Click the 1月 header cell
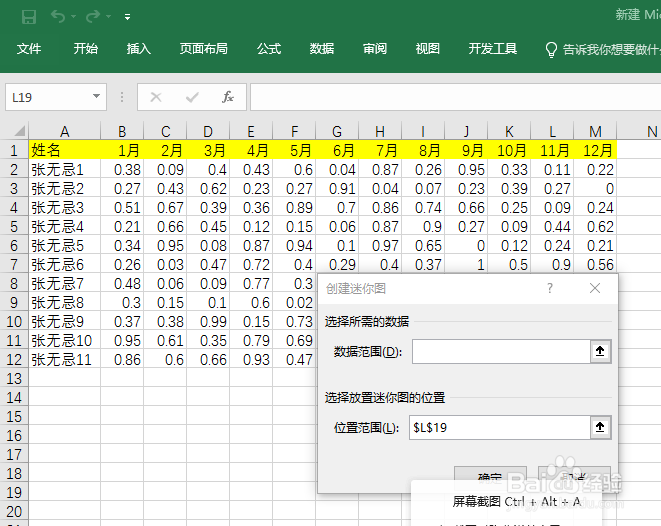This screenshot has height=526, width=661. [122, 150]
